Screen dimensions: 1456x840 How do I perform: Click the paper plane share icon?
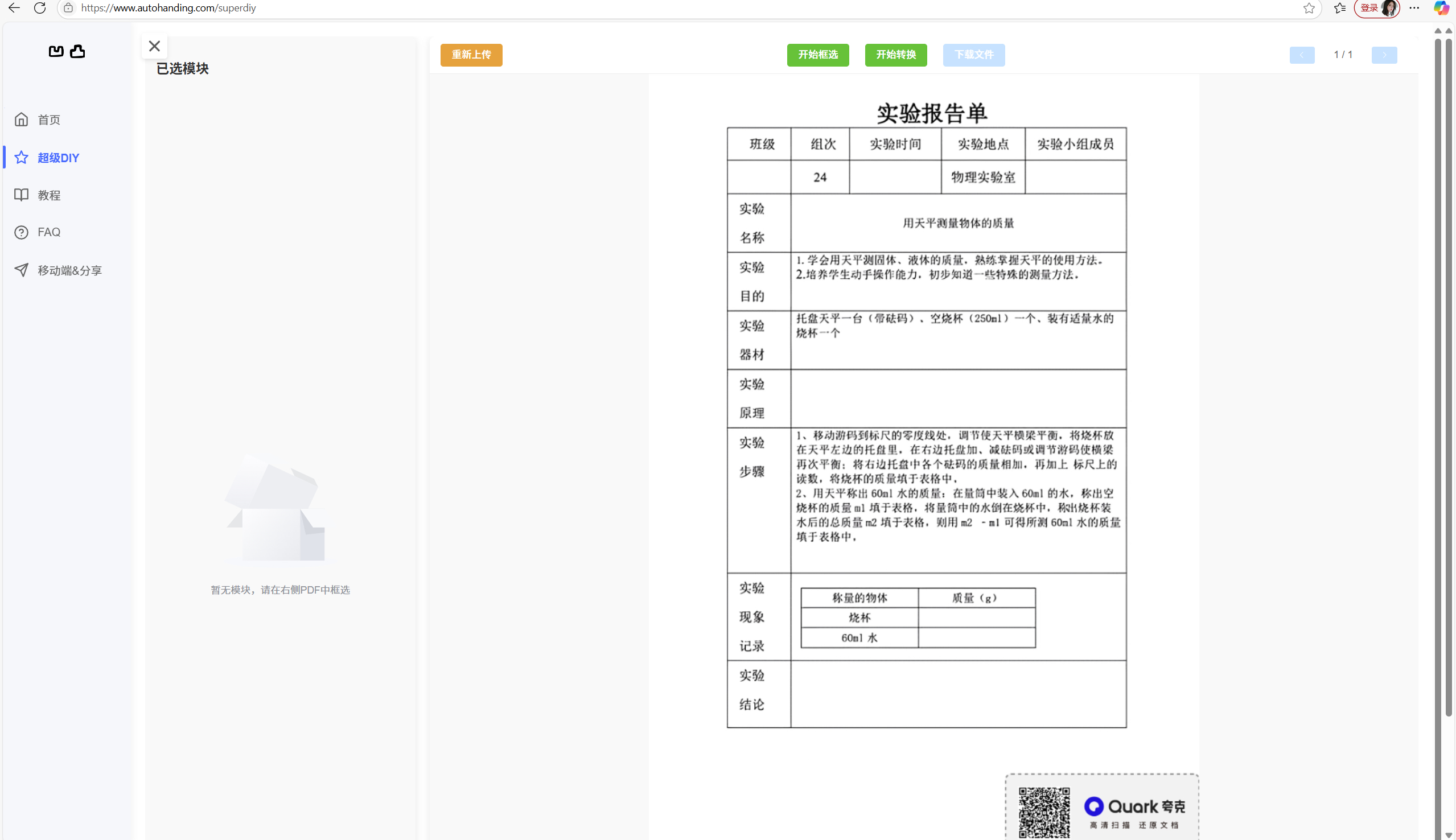point(21,270)
